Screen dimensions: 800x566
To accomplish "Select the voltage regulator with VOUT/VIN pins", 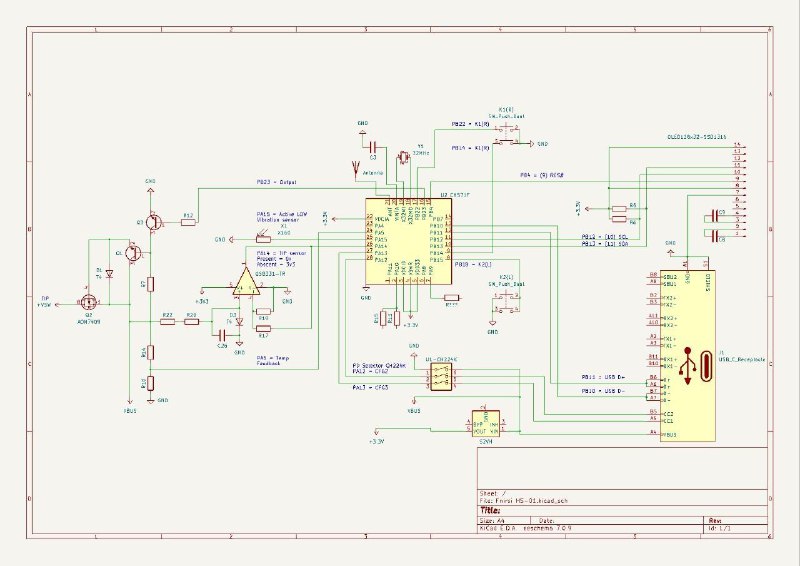I will (487, 423).
